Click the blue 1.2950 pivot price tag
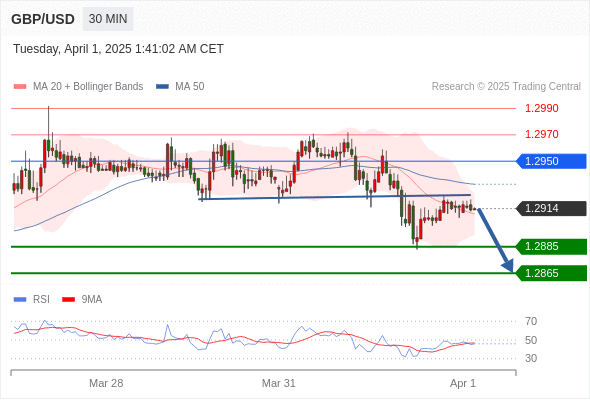This screenshot has height=400, width=590. (551, 161)
